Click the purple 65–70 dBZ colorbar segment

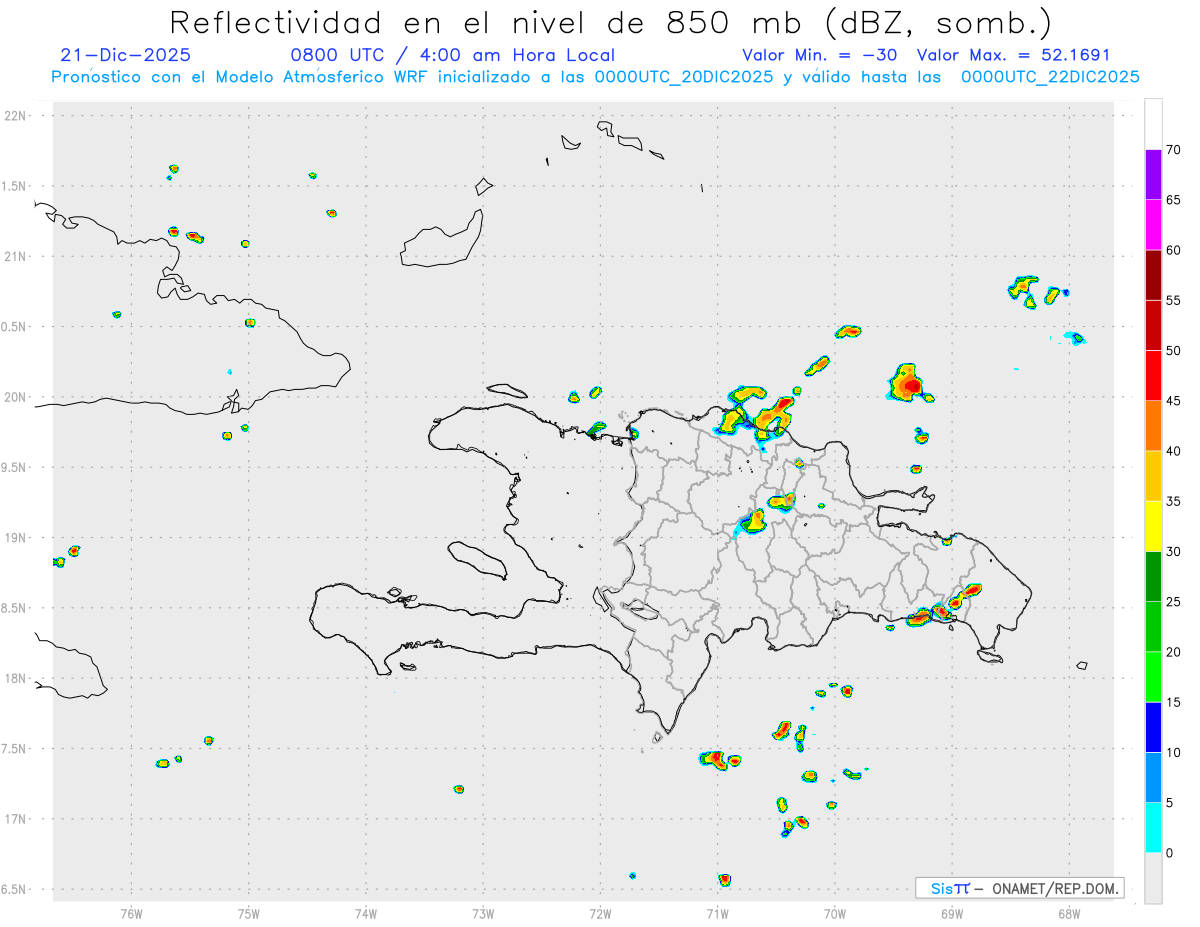1153,175
